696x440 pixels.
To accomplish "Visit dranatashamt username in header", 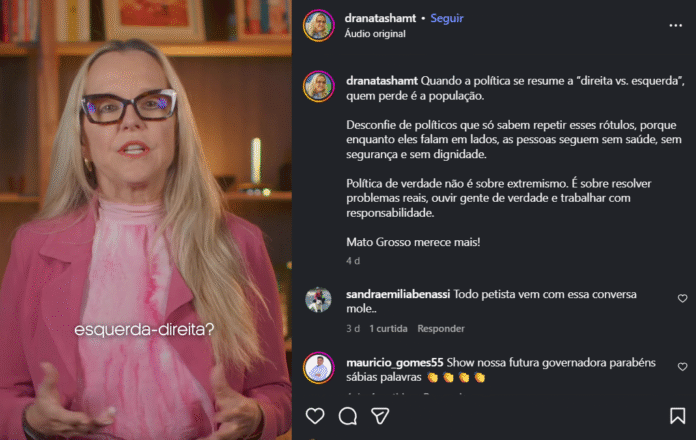I will pos(380,18).
